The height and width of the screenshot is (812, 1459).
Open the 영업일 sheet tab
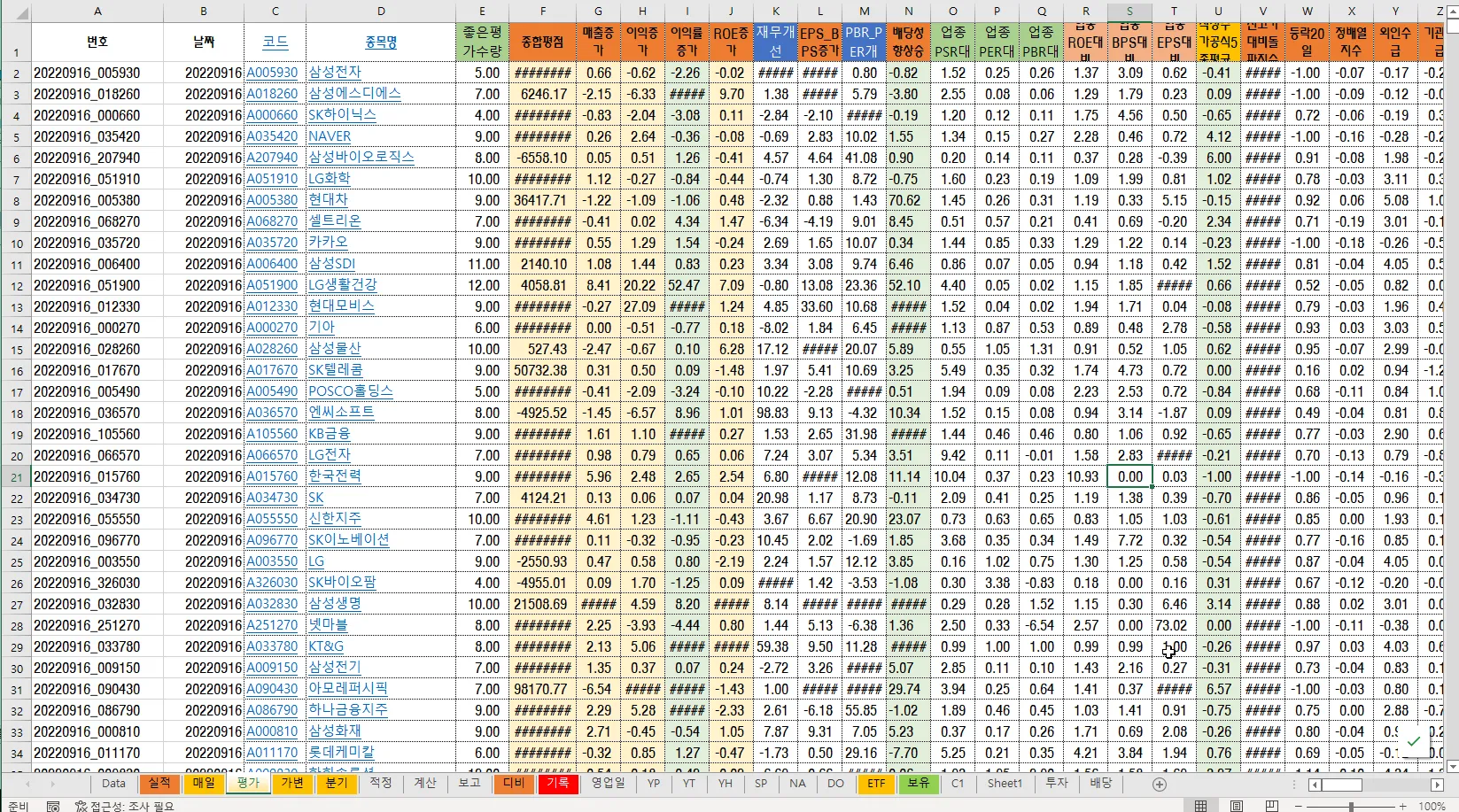point(608,783)
